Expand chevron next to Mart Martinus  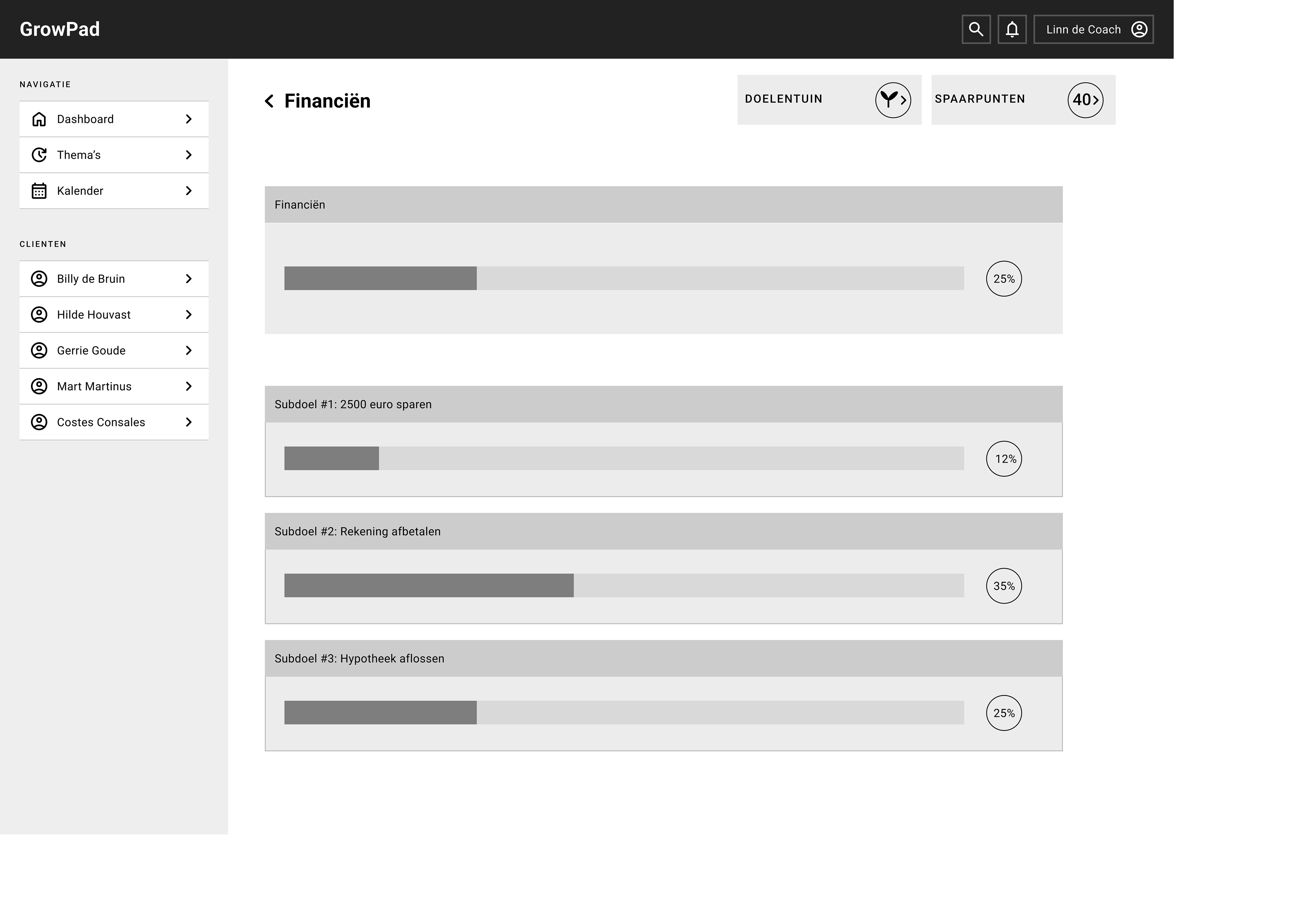coord(189,386)
